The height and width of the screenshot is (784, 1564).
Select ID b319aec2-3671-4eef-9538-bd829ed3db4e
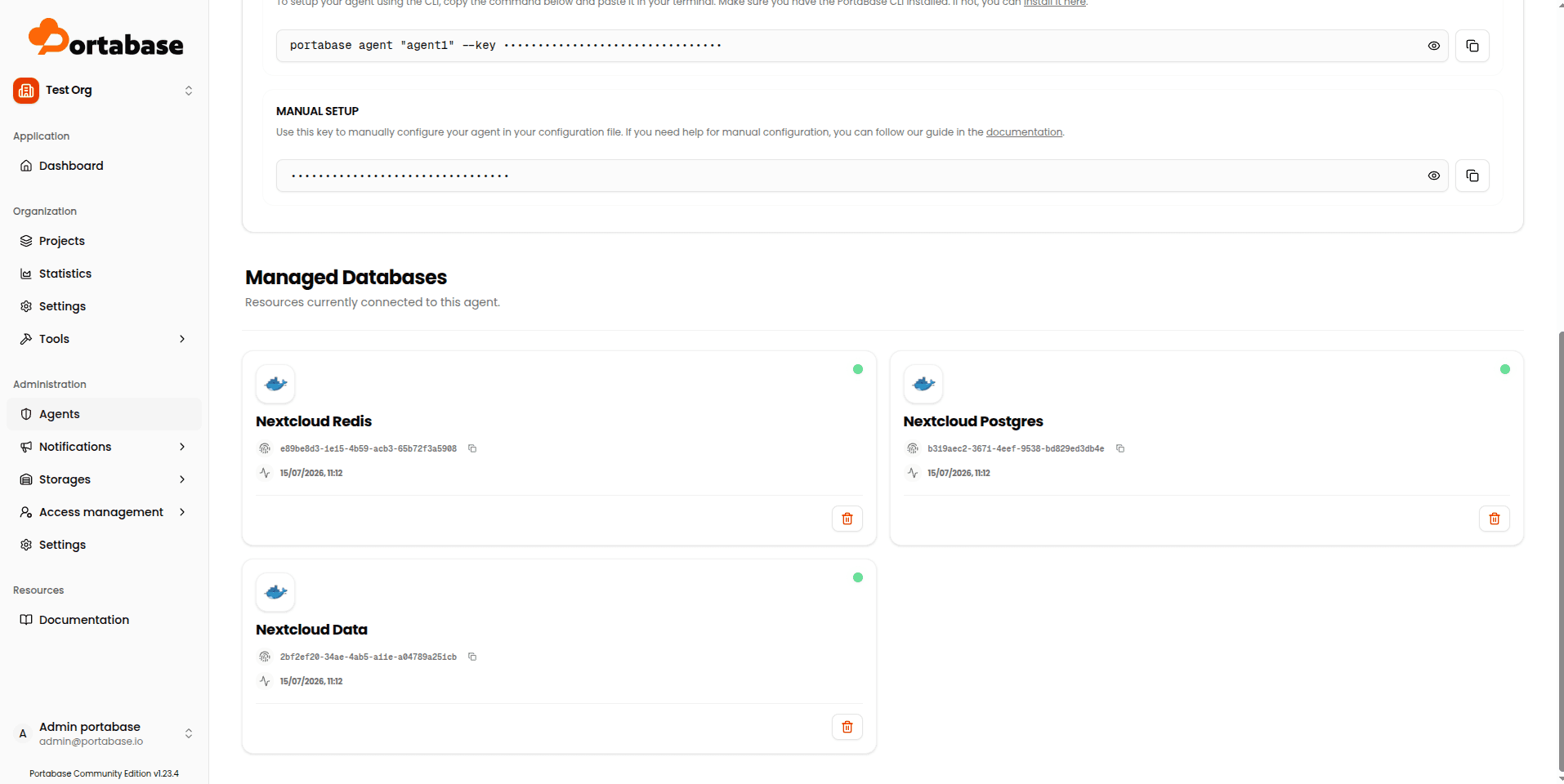point(1016,448)
